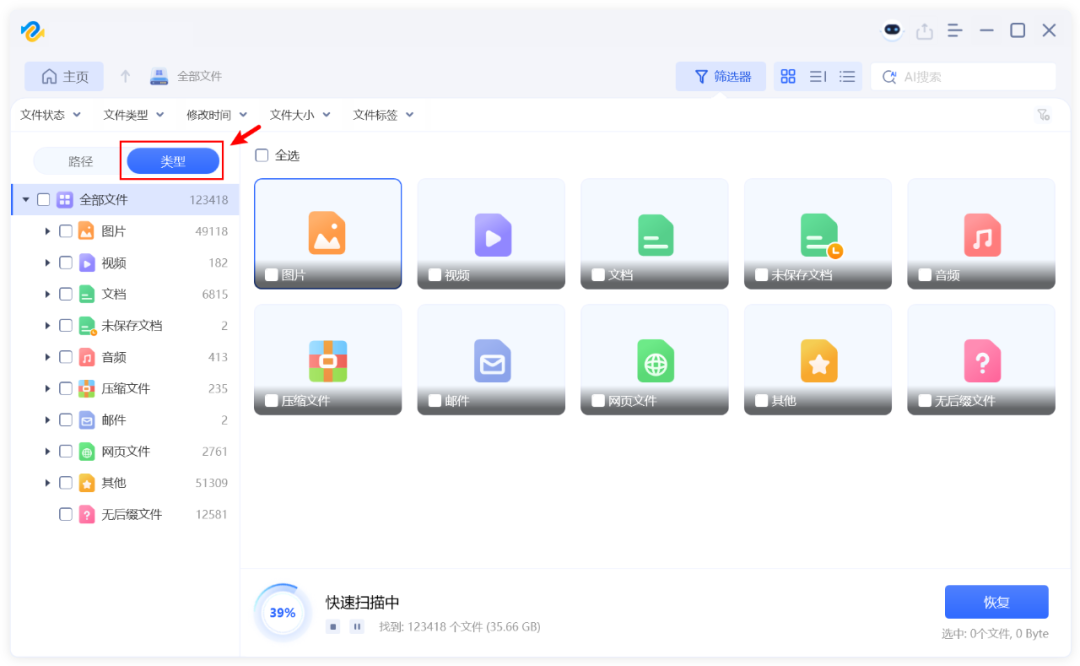Click in the AI搜索 search field
Viewport: 1080px width, 666px height.
[x=964, y=76]
